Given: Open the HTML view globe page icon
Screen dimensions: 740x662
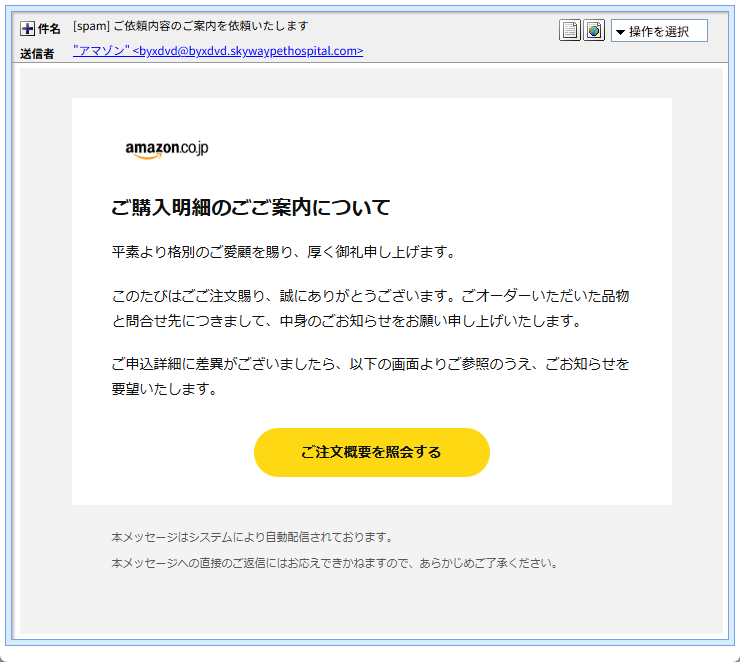Looking at the screenshot, I should click(x=594, y=31).
